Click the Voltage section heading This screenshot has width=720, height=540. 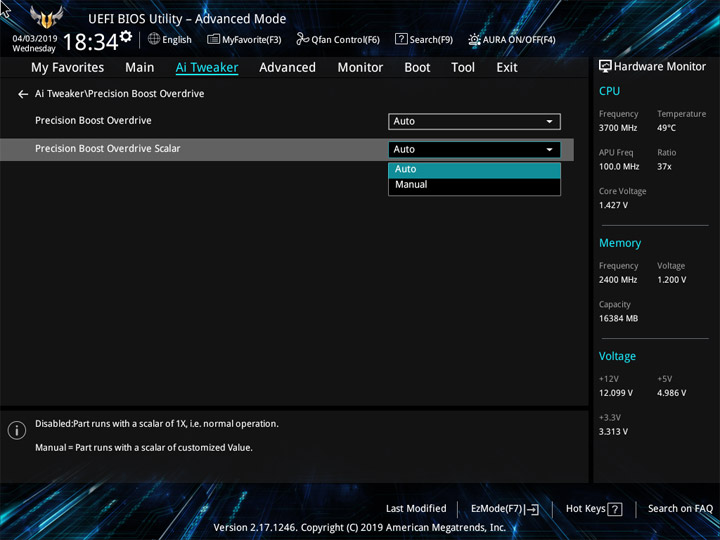pyautogui.click(x=617, y=356)
